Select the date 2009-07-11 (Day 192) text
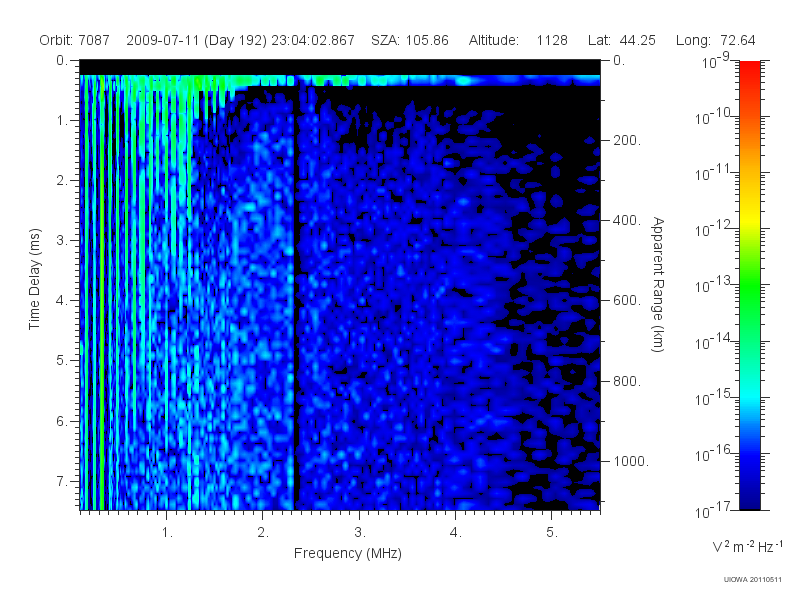Image resolution: width=800 pixels, height=600 pixels. coord(196,40)
